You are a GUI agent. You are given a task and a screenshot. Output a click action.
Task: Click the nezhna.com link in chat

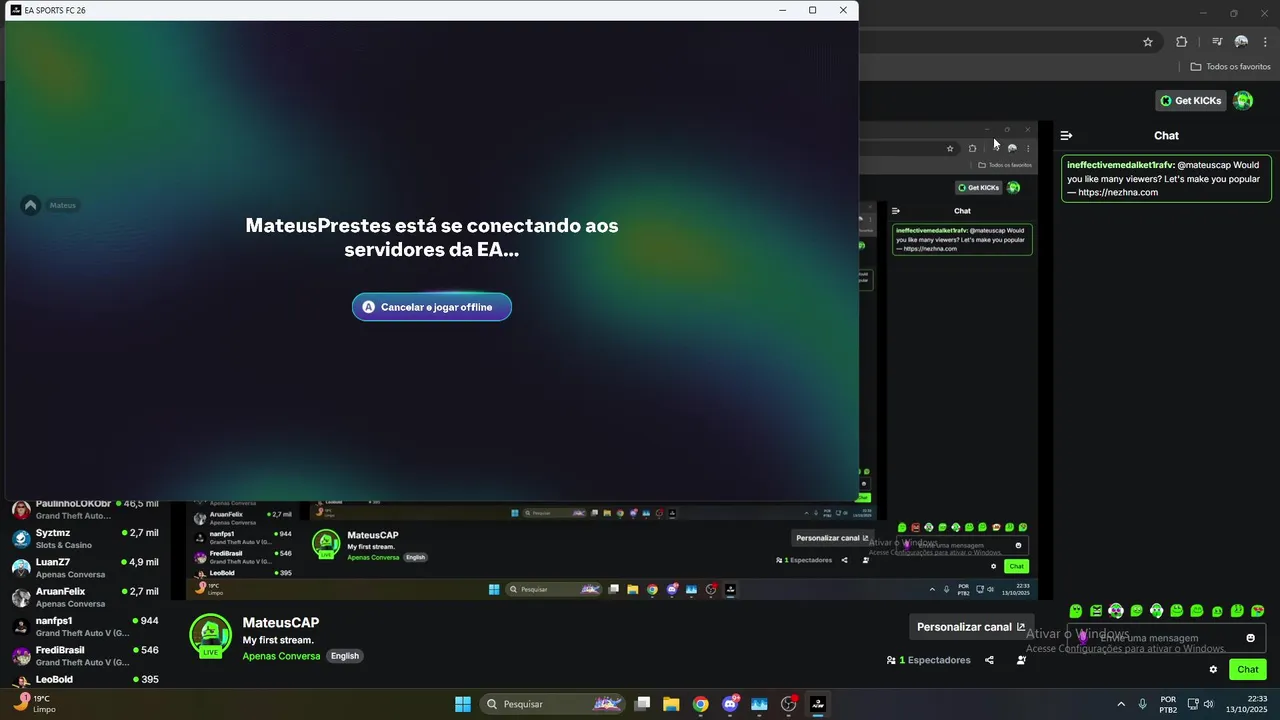click(x=1118, y=193)
